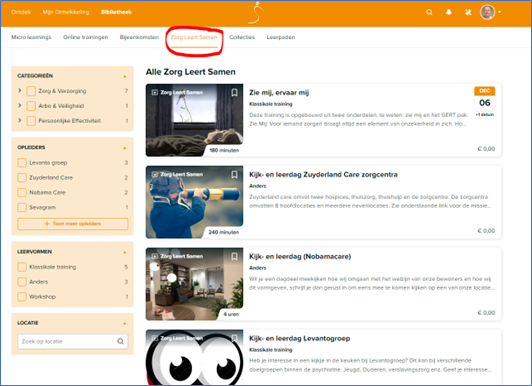Collapse the Opleiders filter panel
Viewport: 532px width, 386px height.
(125, 148)
